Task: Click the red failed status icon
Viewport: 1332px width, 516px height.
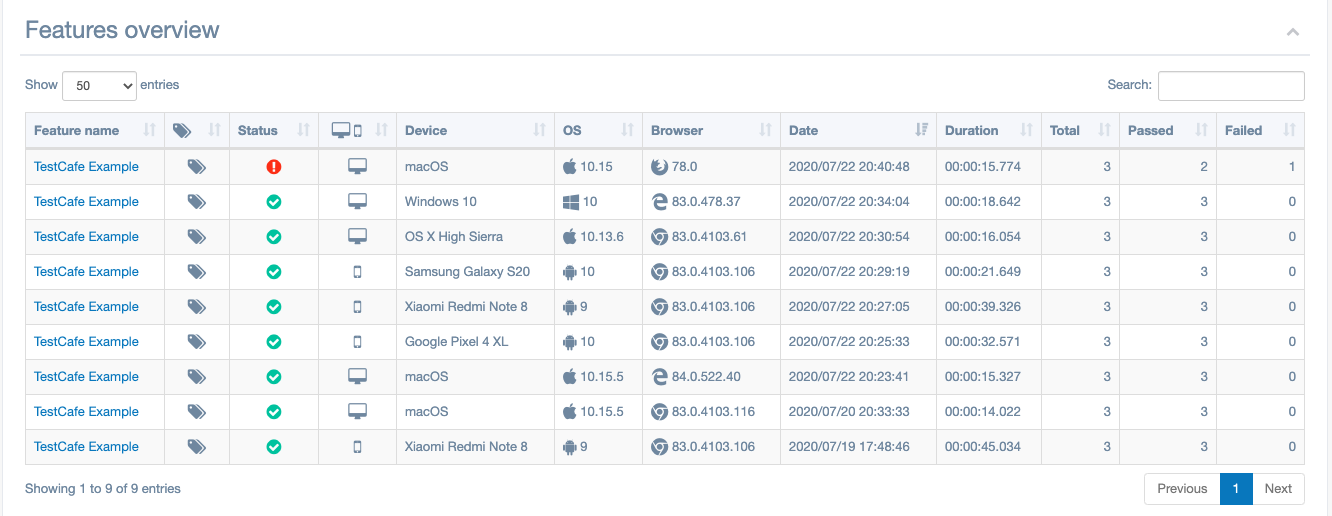Action: tap(274, 167)
